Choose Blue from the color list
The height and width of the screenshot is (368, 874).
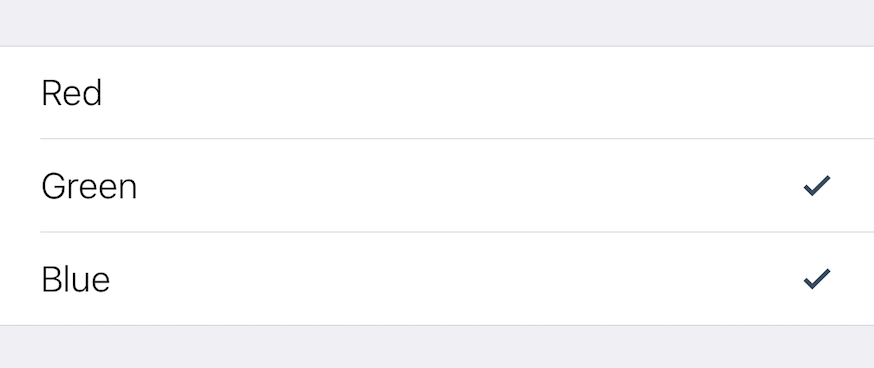437,278
